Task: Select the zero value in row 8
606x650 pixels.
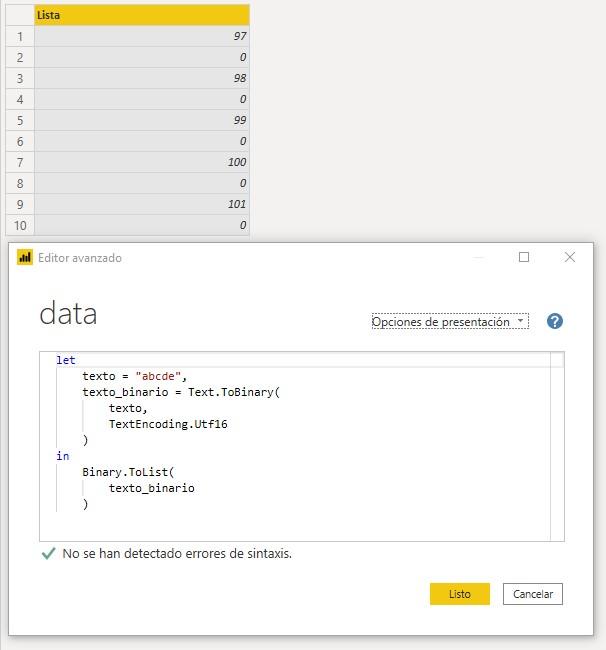Action: point(142,183)
